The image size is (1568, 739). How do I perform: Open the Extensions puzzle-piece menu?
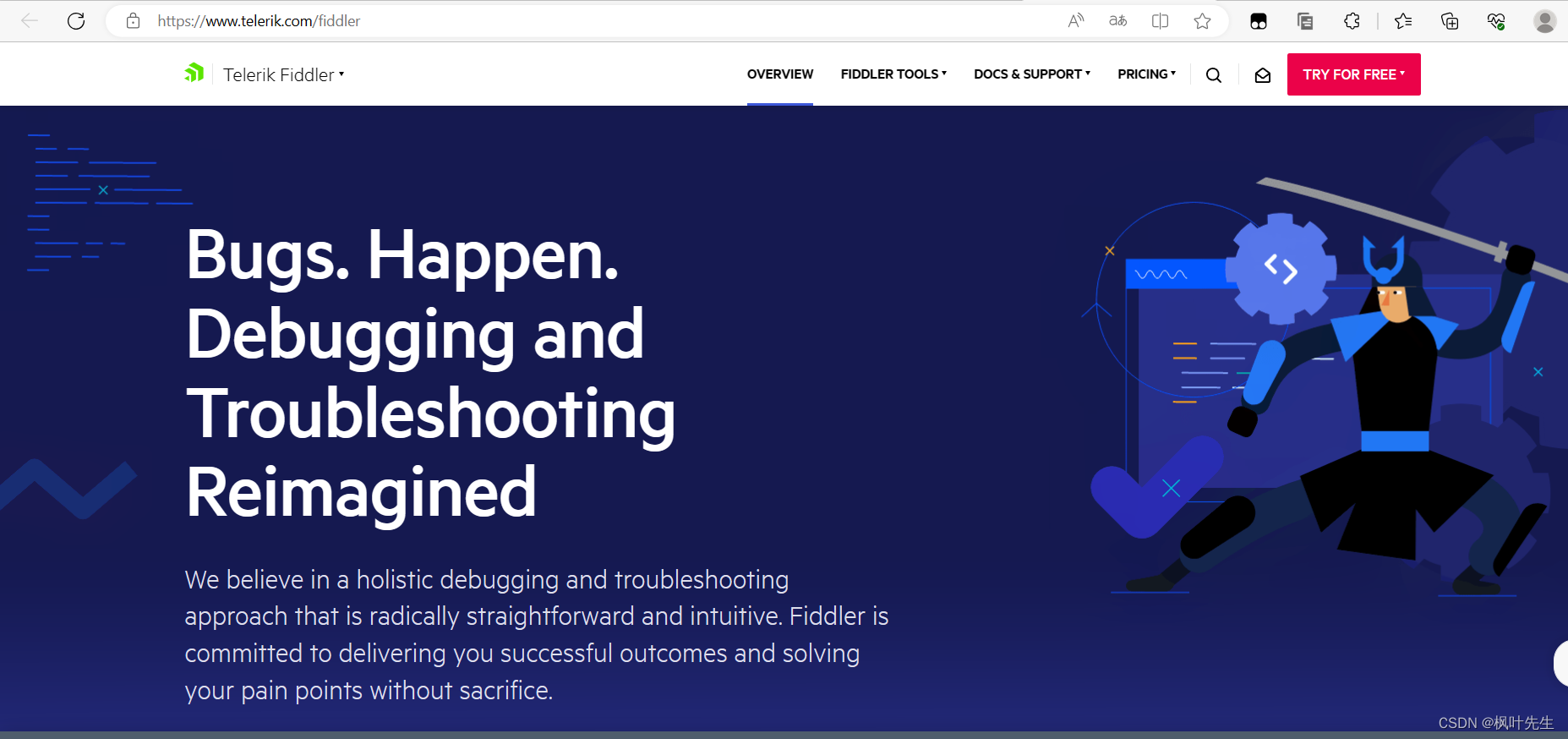(1352, 21)
